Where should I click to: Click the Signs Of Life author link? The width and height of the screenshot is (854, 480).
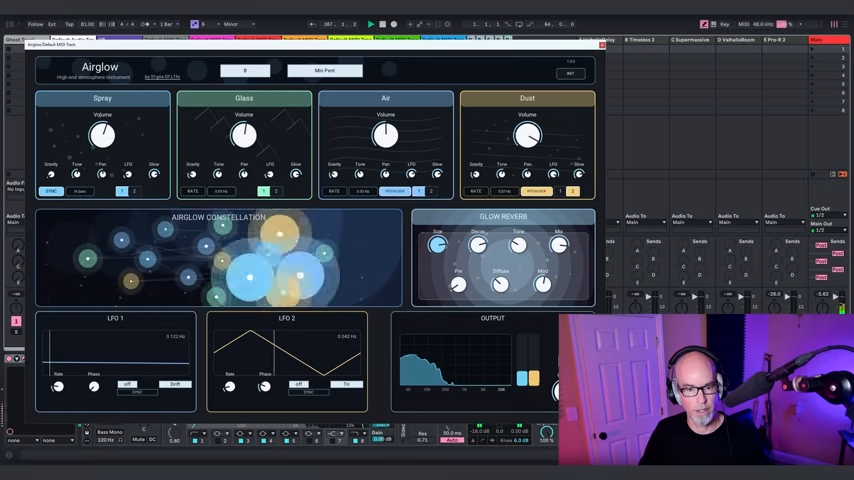pos(162,77)
